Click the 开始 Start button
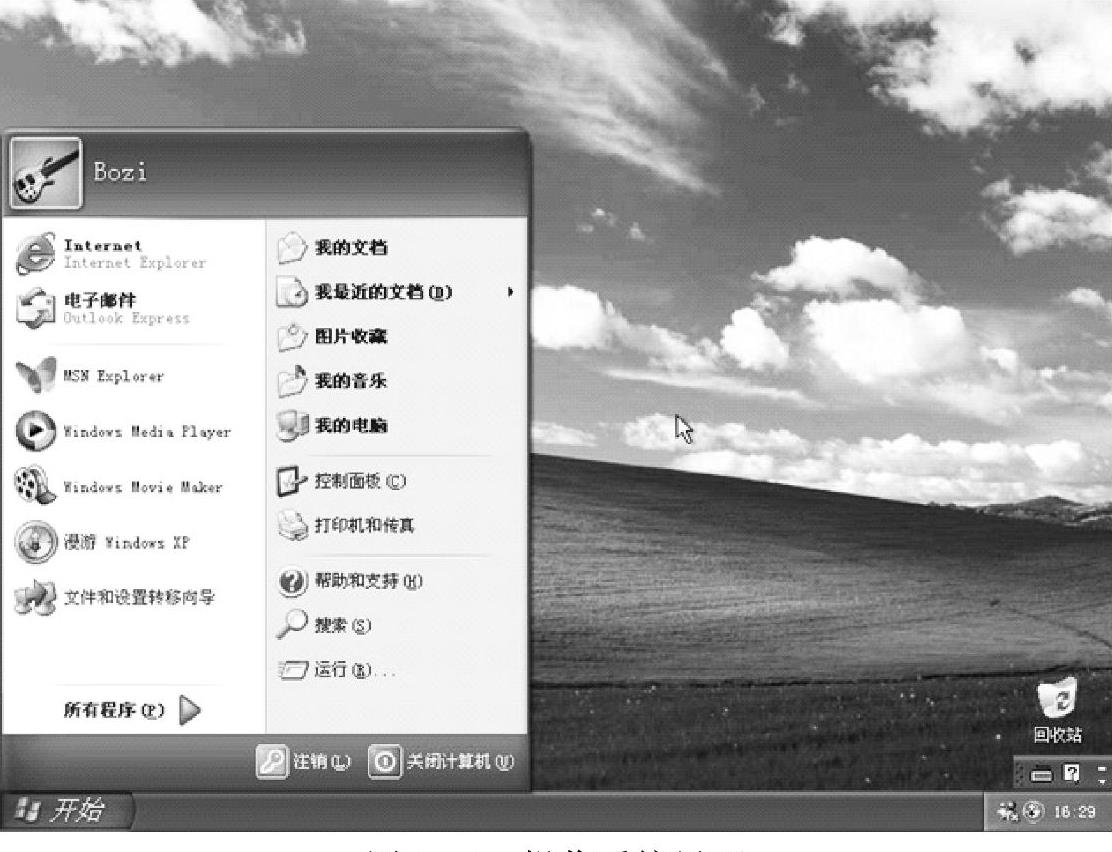Viewport: 1112px width, 852px height. 66,810
